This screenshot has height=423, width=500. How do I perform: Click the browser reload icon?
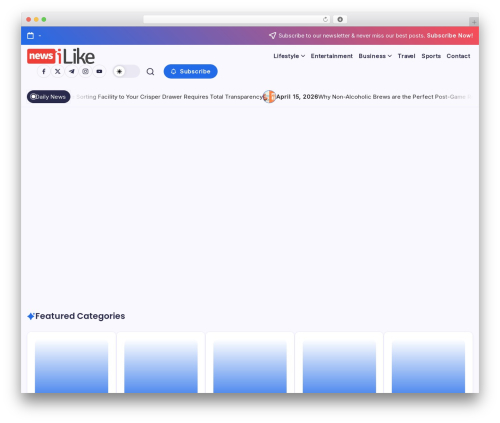point(325,19)
